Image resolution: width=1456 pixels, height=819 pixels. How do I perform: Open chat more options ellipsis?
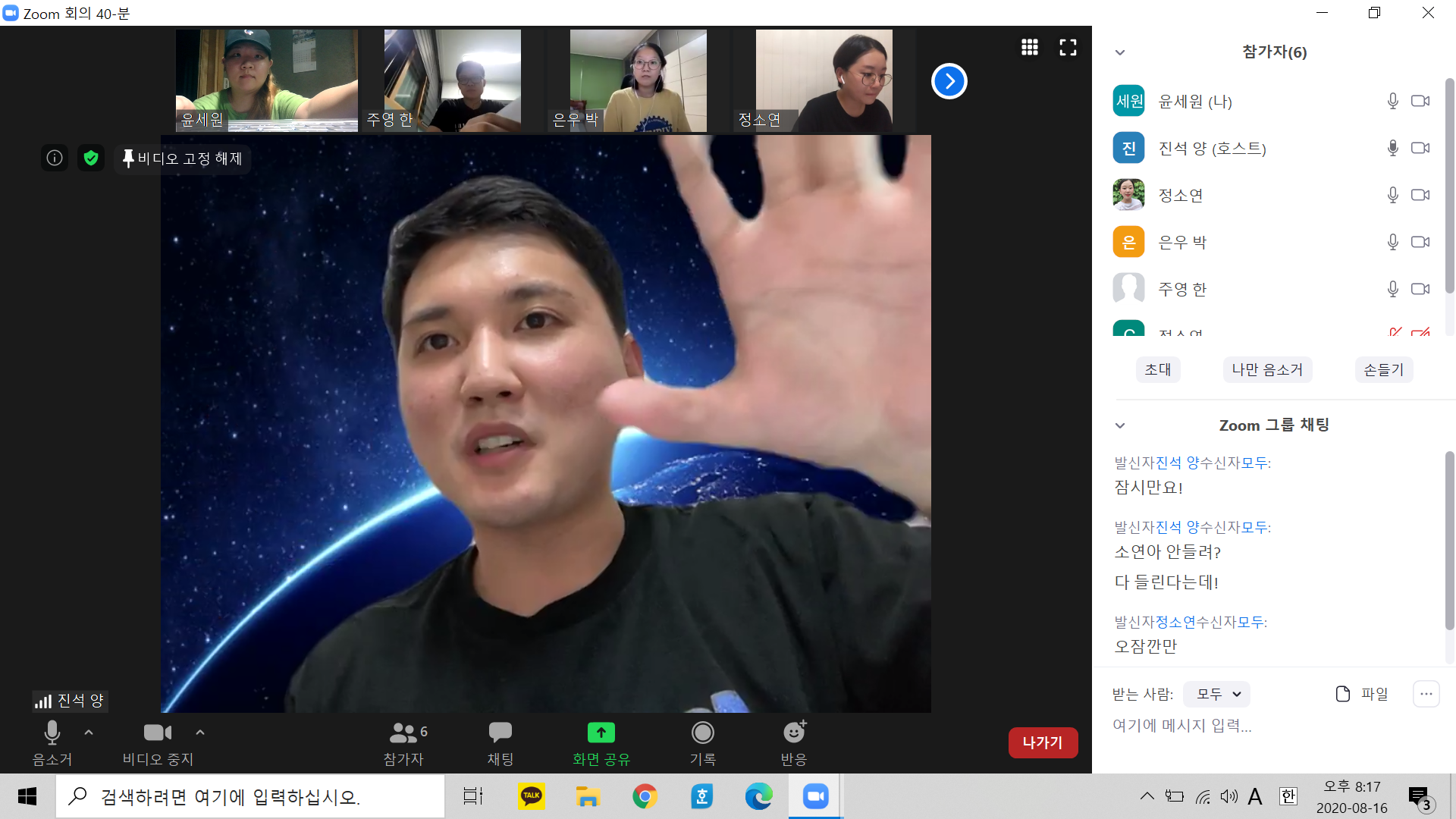[x=1426, y=694]
